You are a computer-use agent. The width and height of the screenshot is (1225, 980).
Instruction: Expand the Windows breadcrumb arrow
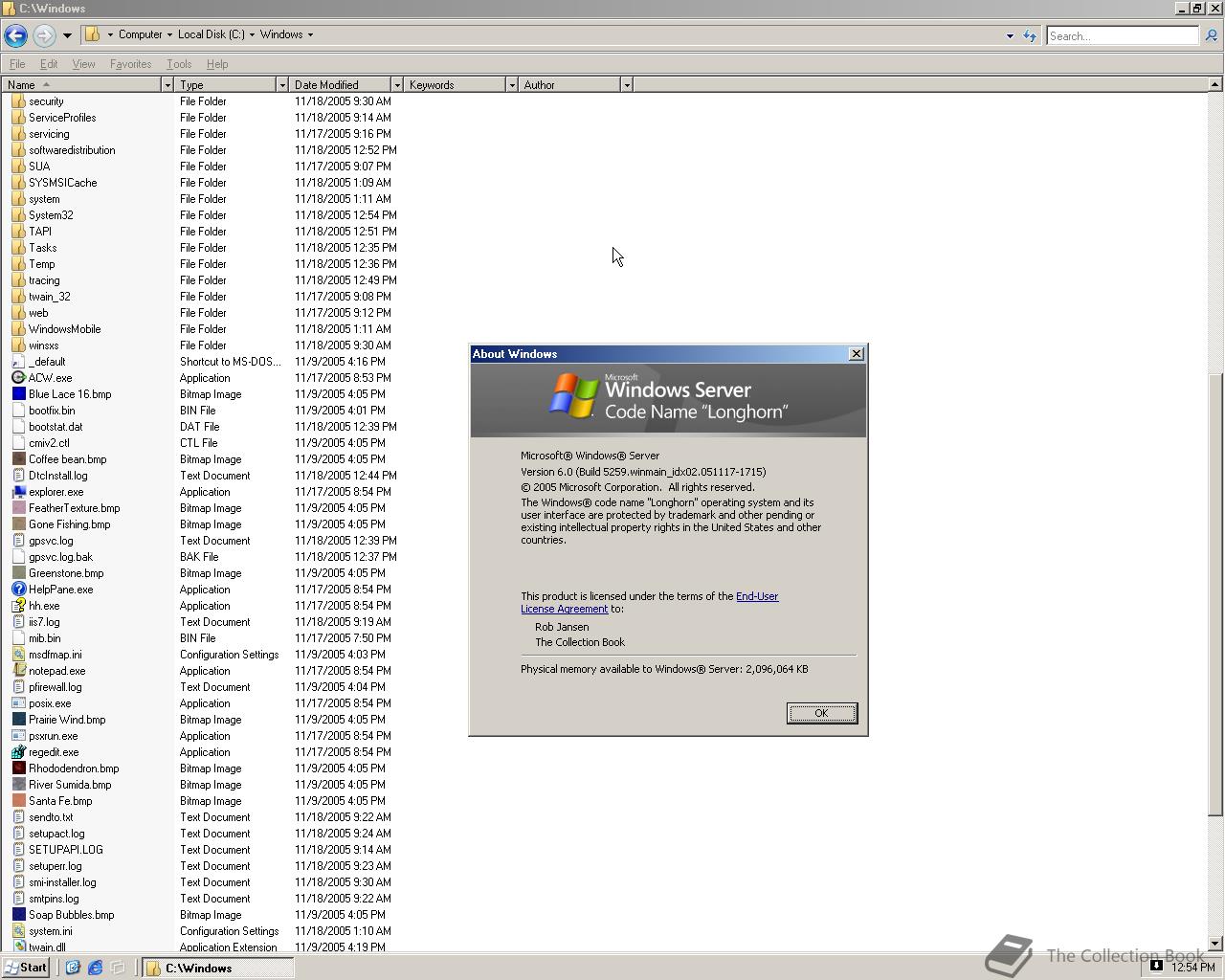click(310, 35)
